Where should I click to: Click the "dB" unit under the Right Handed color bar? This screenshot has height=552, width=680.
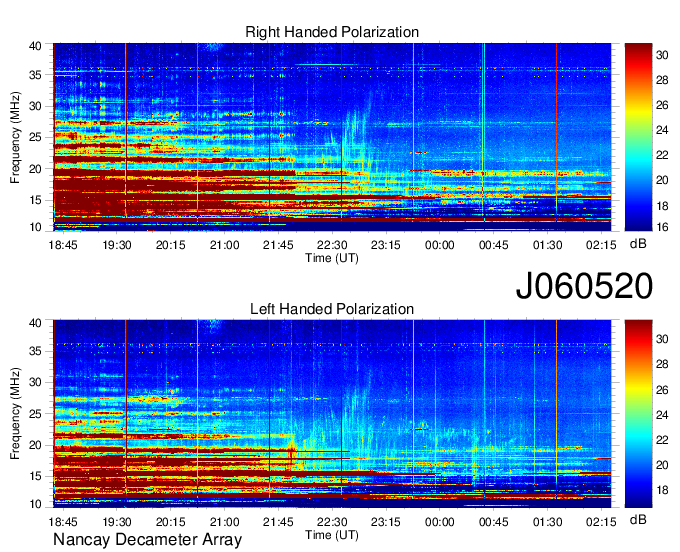pos(638,244)
